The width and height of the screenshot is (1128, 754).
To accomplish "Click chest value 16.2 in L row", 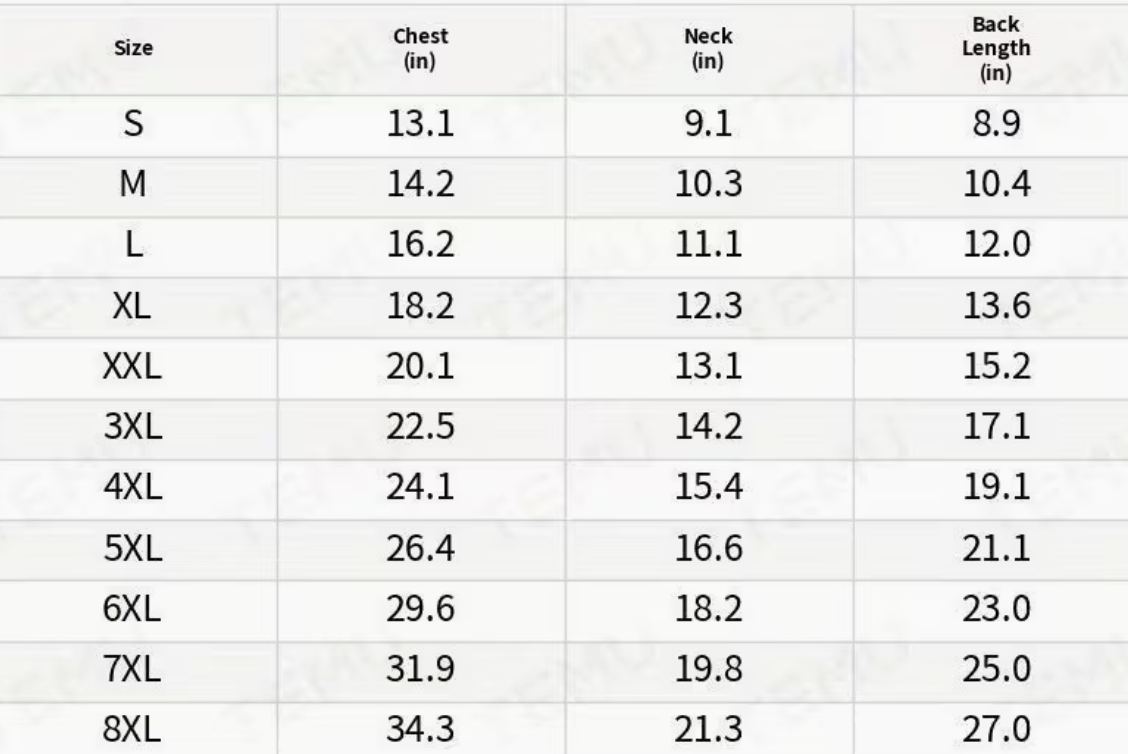I will (421, 247).
